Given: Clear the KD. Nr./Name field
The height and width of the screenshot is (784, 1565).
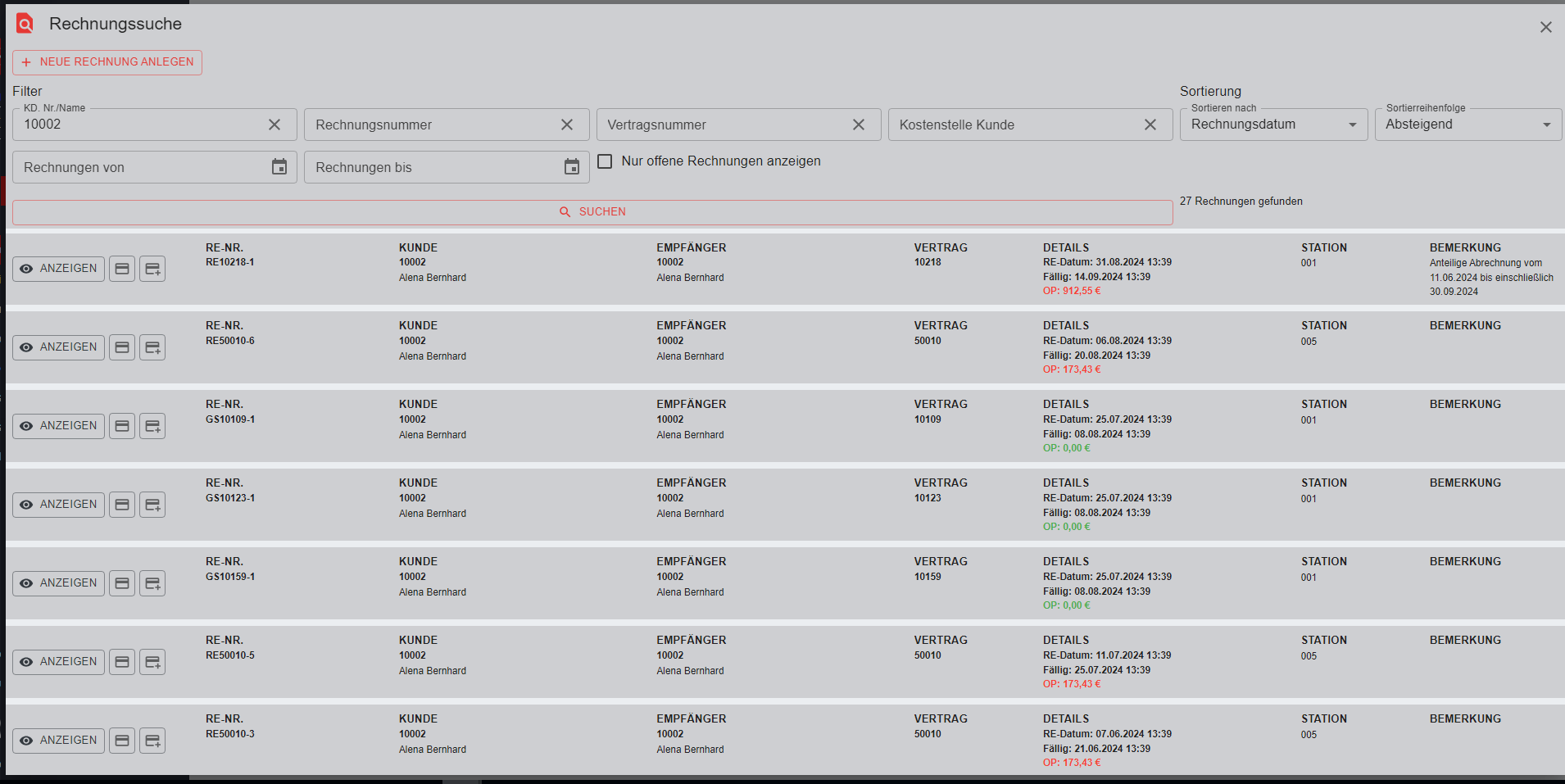Looking at the screenshot, I should 274,125.
